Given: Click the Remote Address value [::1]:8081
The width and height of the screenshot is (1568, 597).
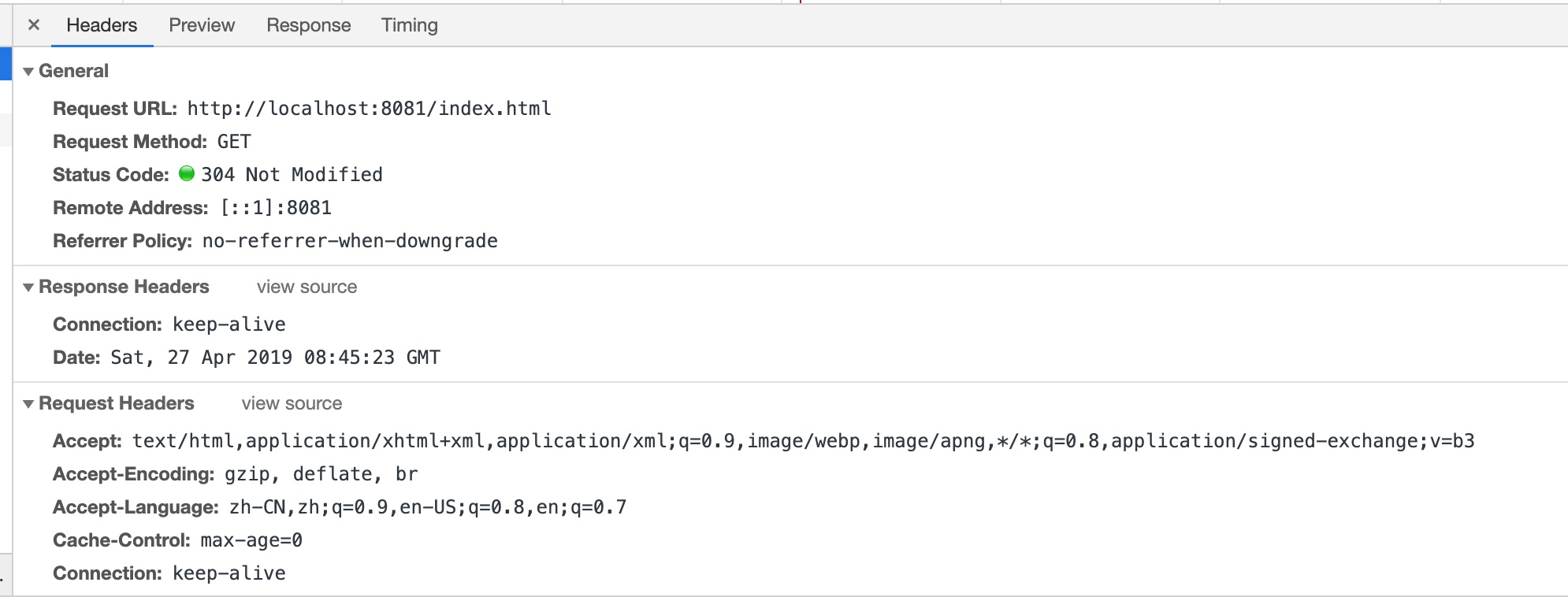Looking at the screenshot, I should [276, 208].
